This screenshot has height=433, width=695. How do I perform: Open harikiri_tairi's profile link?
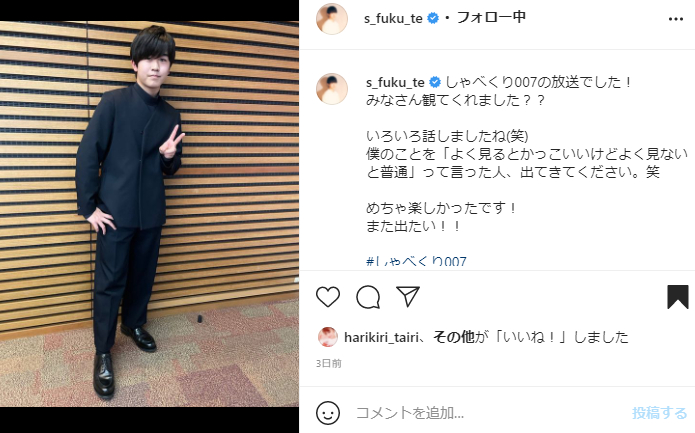coord(381,338)
